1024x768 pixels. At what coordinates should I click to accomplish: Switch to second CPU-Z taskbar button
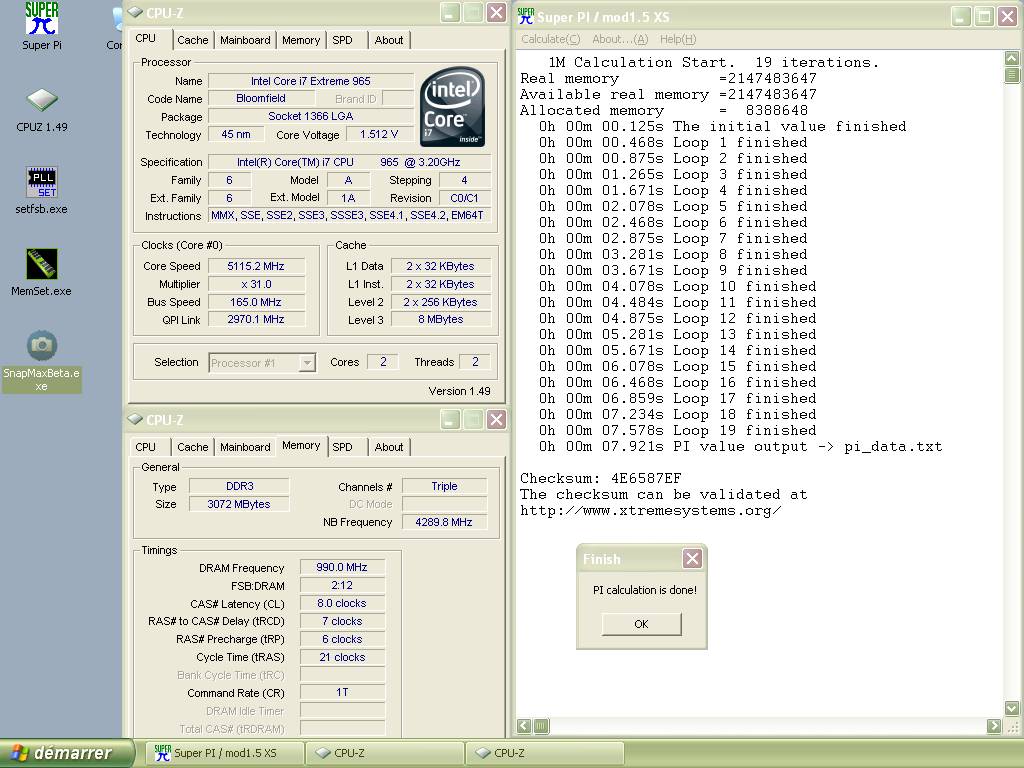coord(545,753)
